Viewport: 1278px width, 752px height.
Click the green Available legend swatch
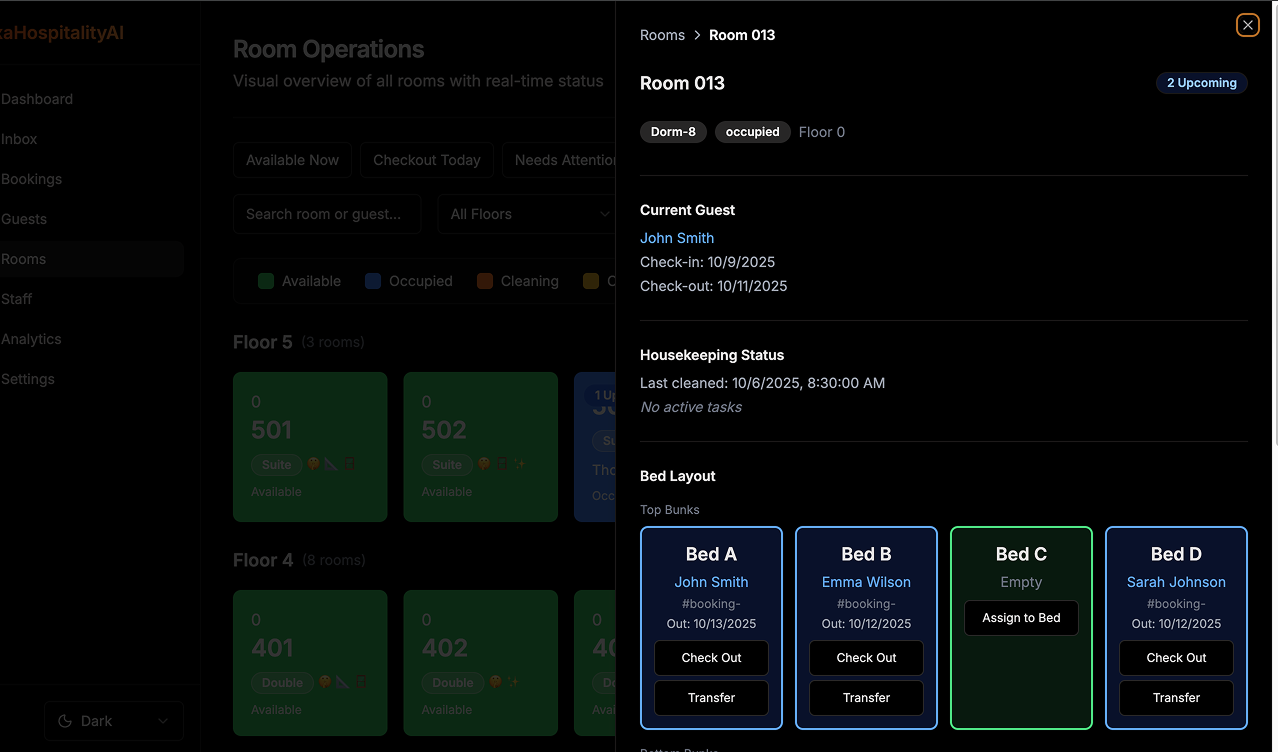coord(266,281)
